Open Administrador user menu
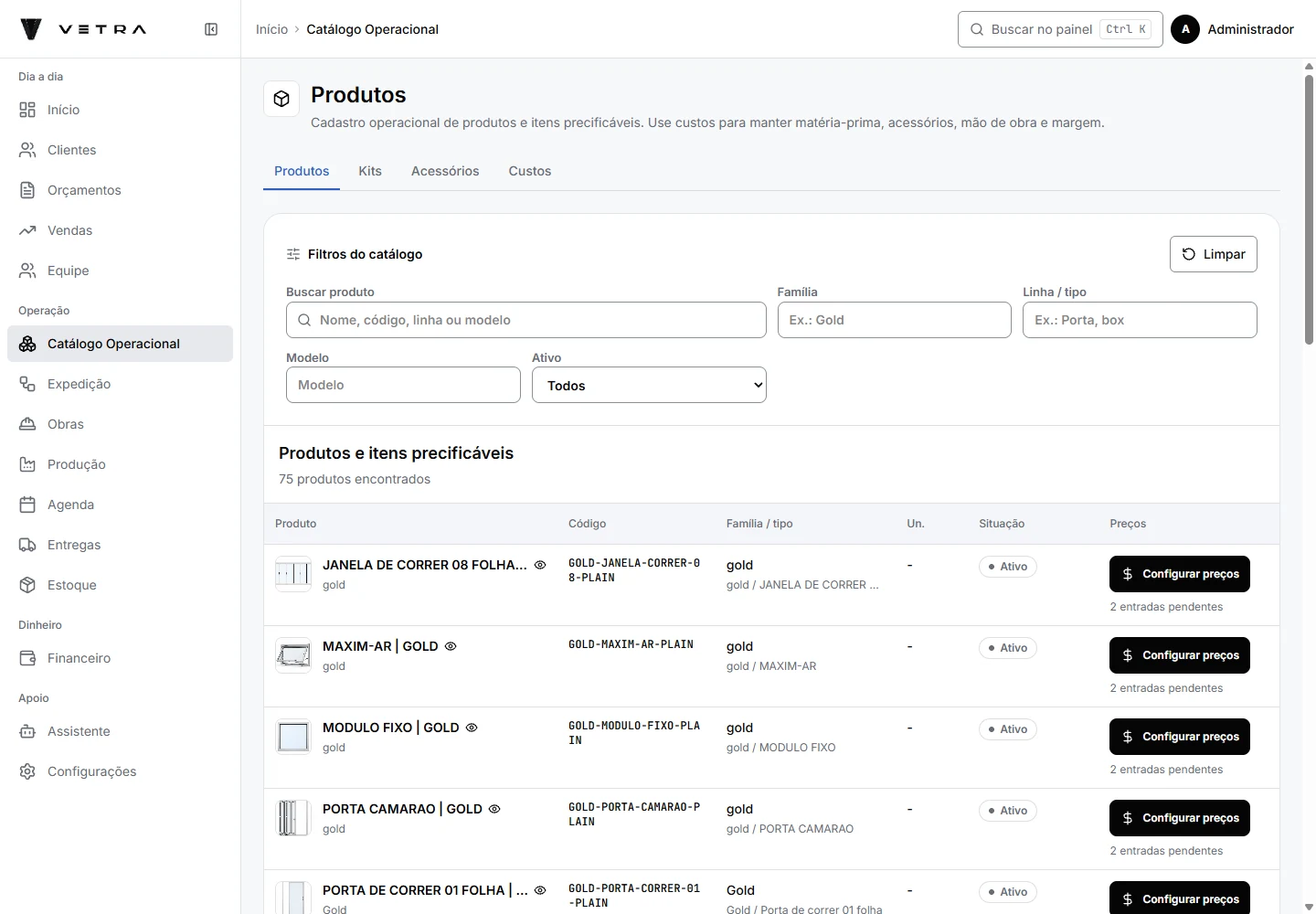This screenshot has height=914, width=1316. [x=1233, y=29]
